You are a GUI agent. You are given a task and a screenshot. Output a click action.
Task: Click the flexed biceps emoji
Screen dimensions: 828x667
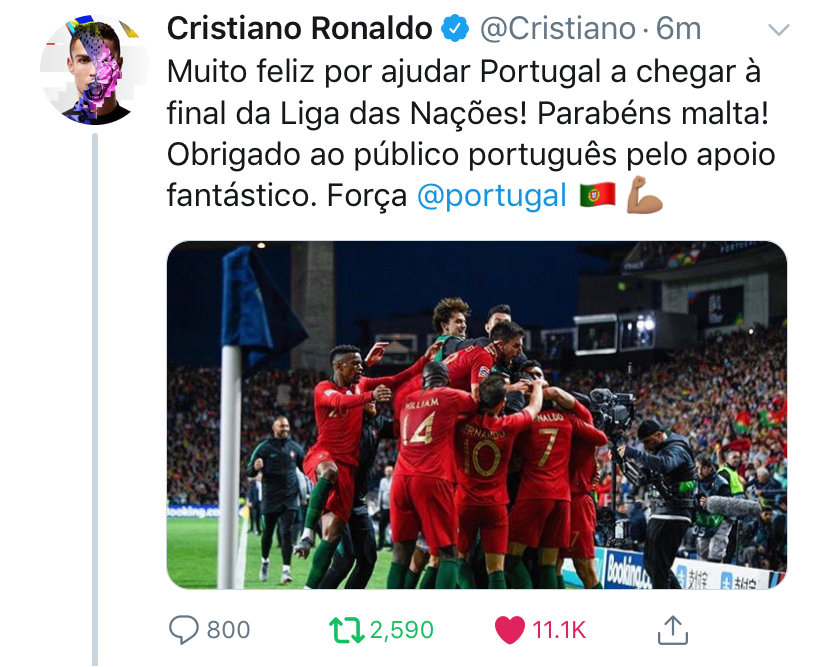tap(644, 194)
